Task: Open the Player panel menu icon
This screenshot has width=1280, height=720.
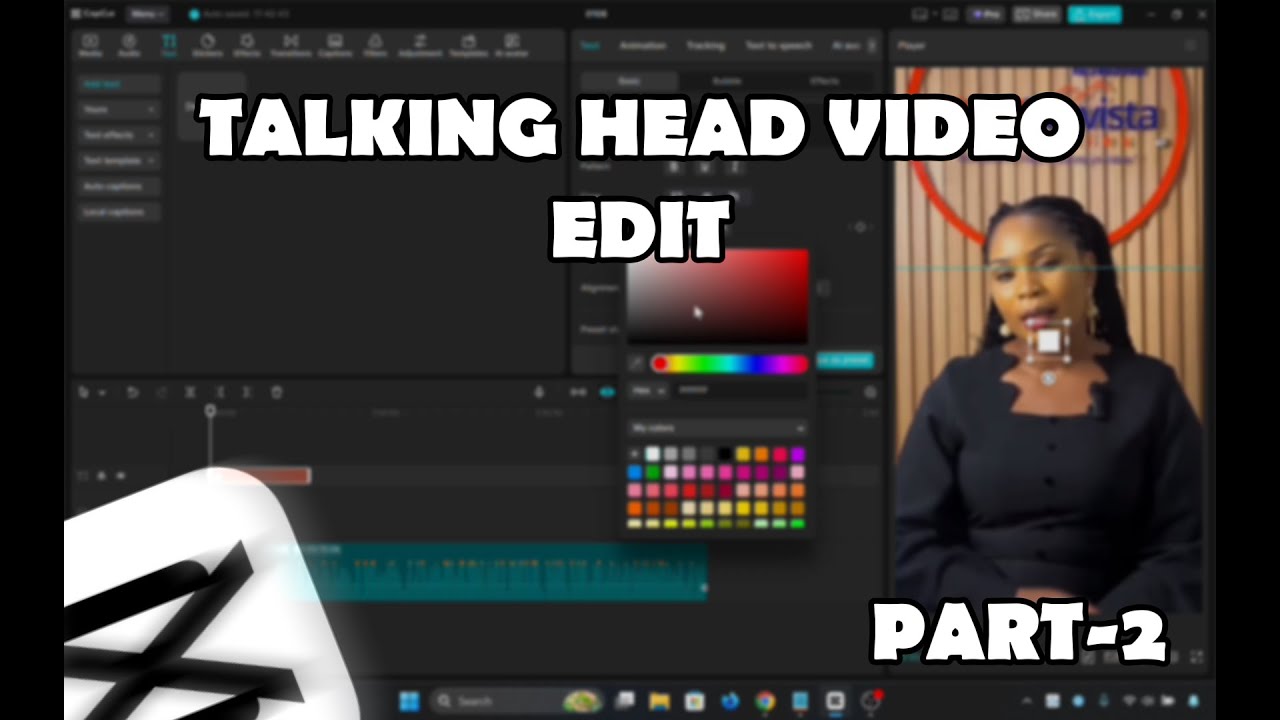Action: click(x=1190, y=46)
